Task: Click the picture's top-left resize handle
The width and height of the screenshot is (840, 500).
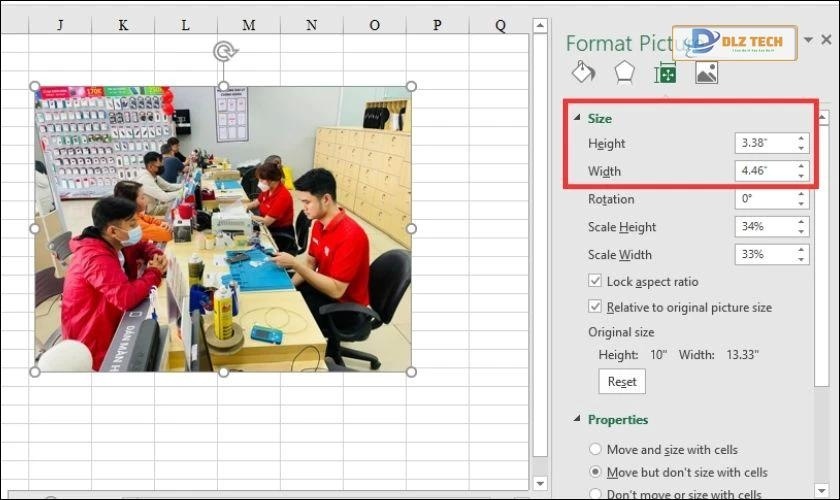Action: [35, 86]
